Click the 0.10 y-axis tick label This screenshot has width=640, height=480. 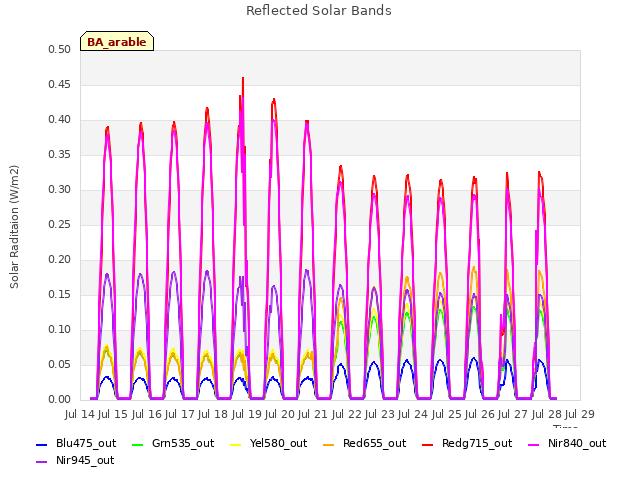pyautogui.click(x=60, y=329)
